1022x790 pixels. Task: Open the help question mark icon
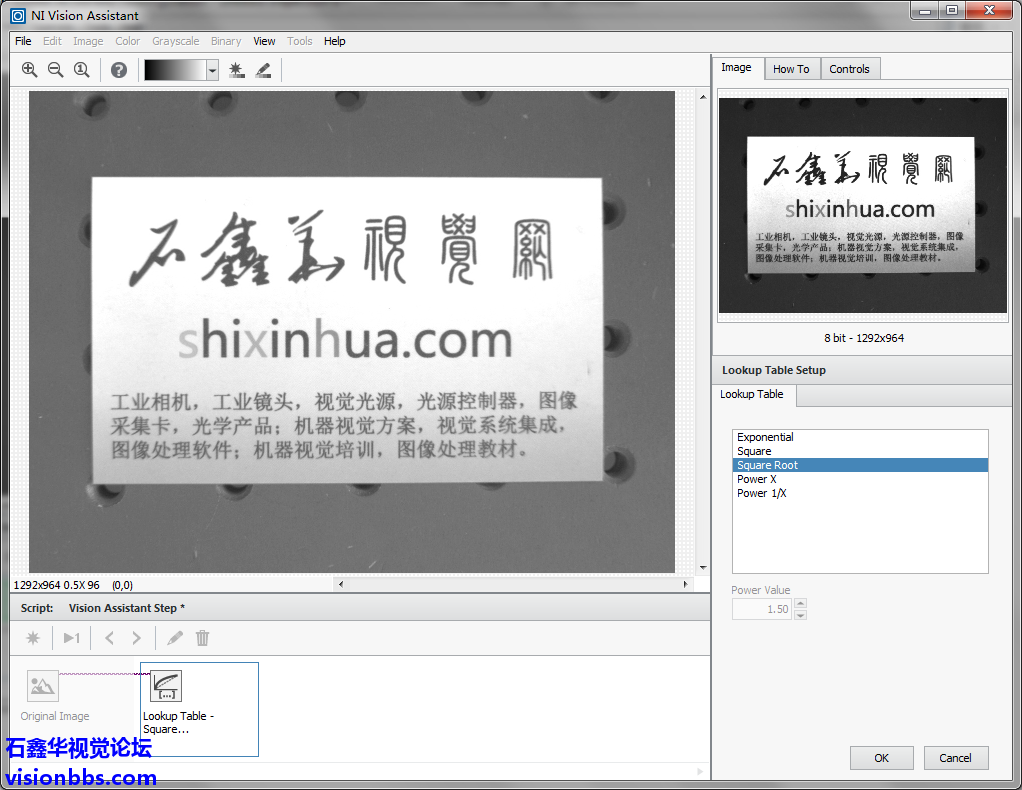pyautogui.click(x=119, y=70)
